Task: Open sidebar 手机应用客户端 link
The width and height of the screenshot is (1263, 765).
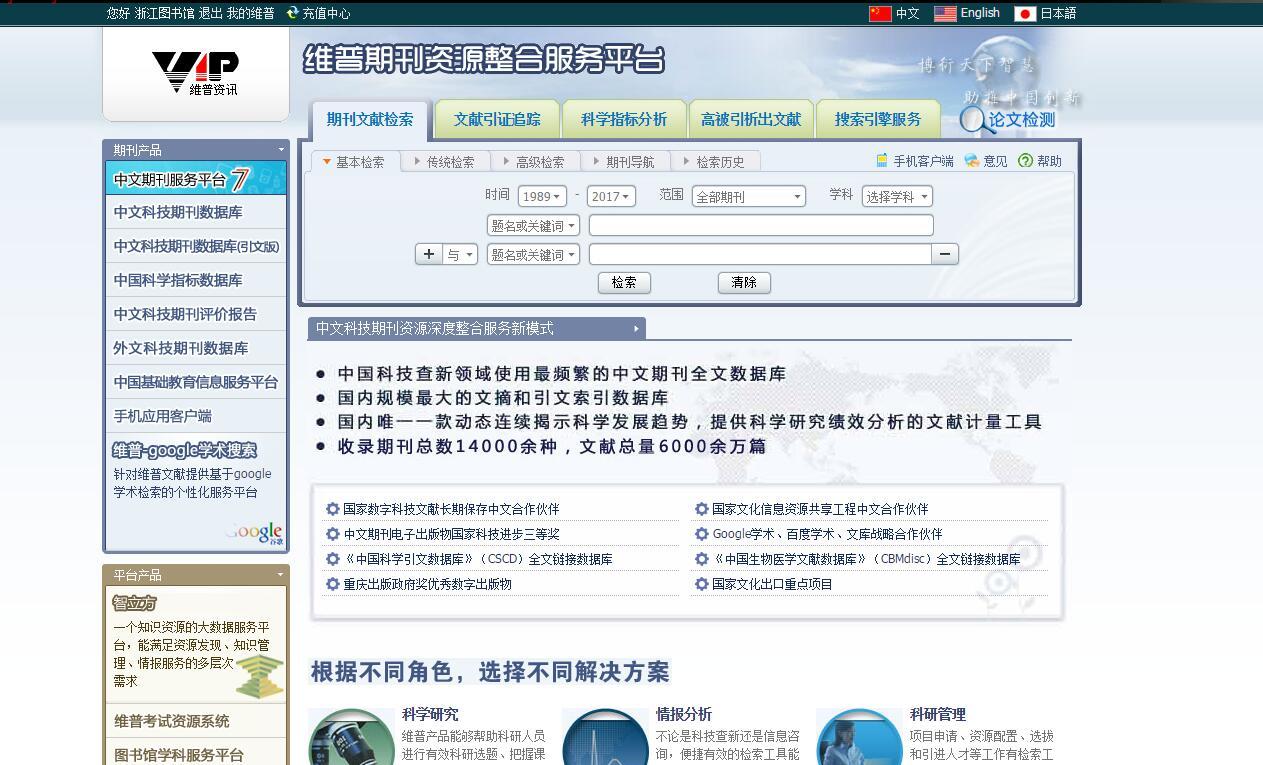Action: (163, 416)
